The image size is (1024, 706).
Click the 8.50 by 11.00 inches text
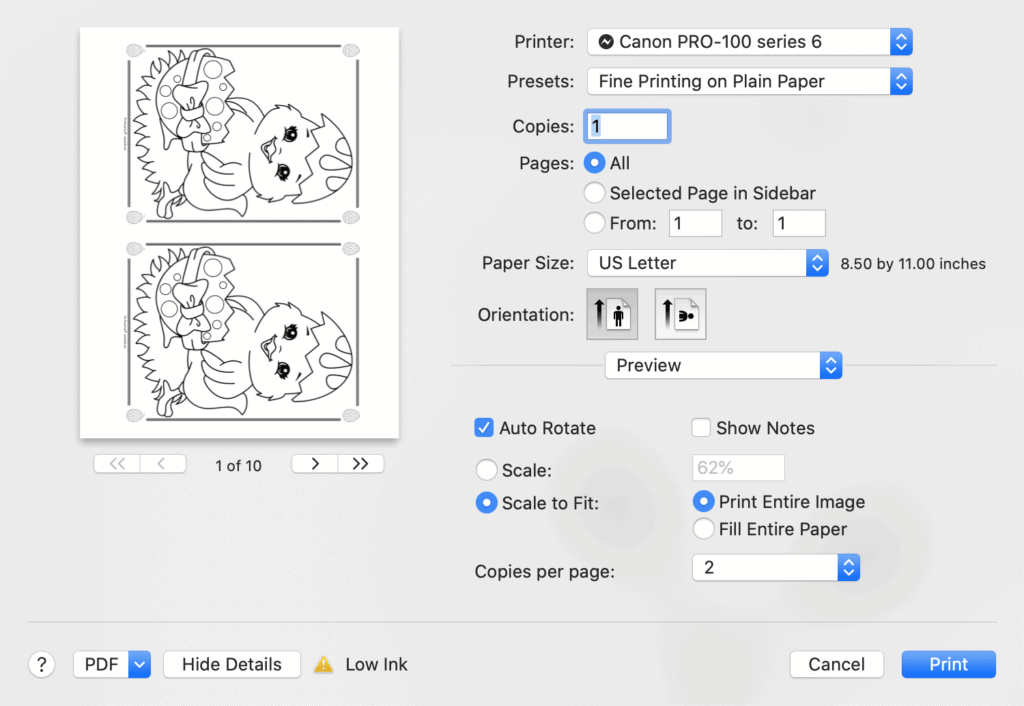coord(913,264)
